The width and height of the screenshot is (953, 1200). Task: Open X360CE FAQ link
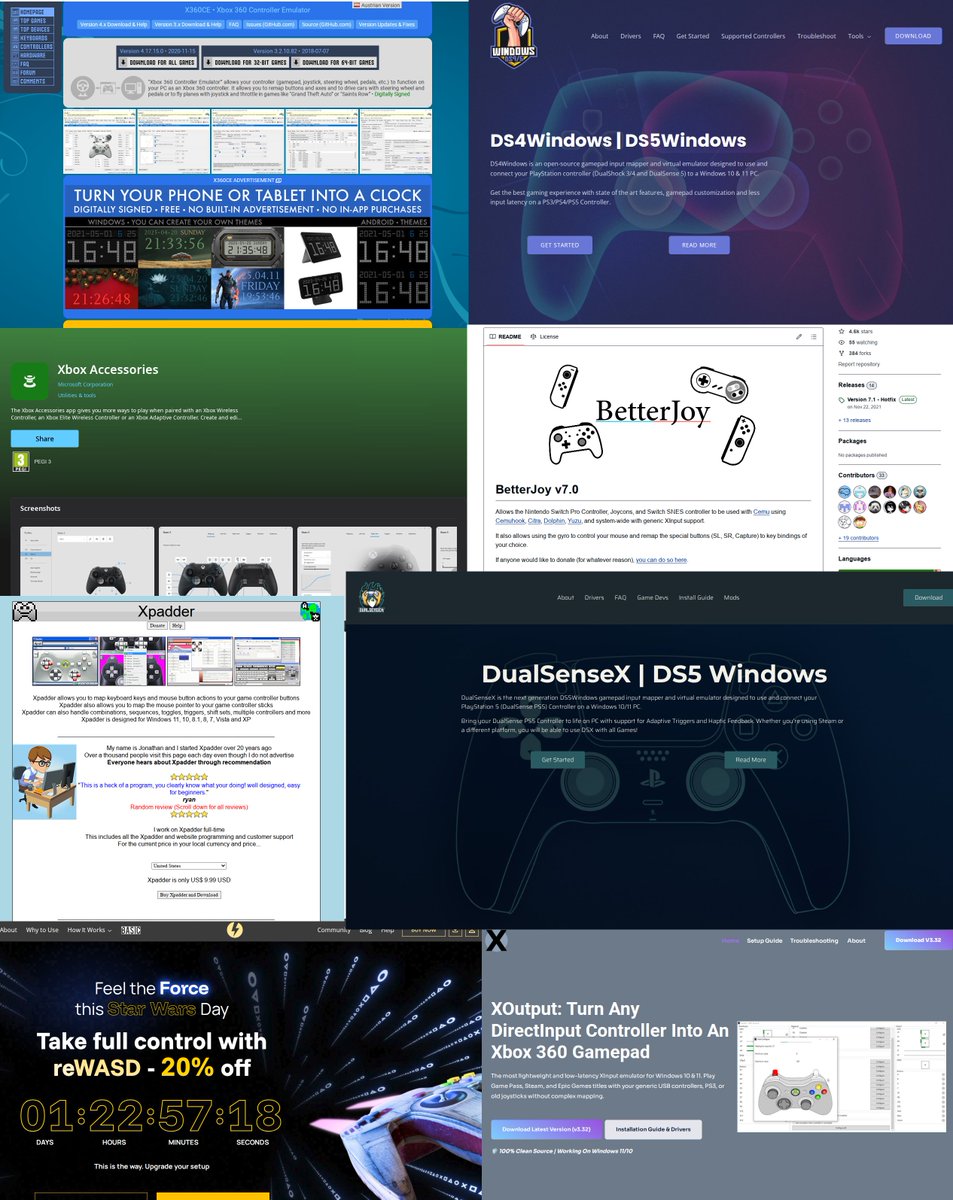pyautogui.click(x=233, y=24)
